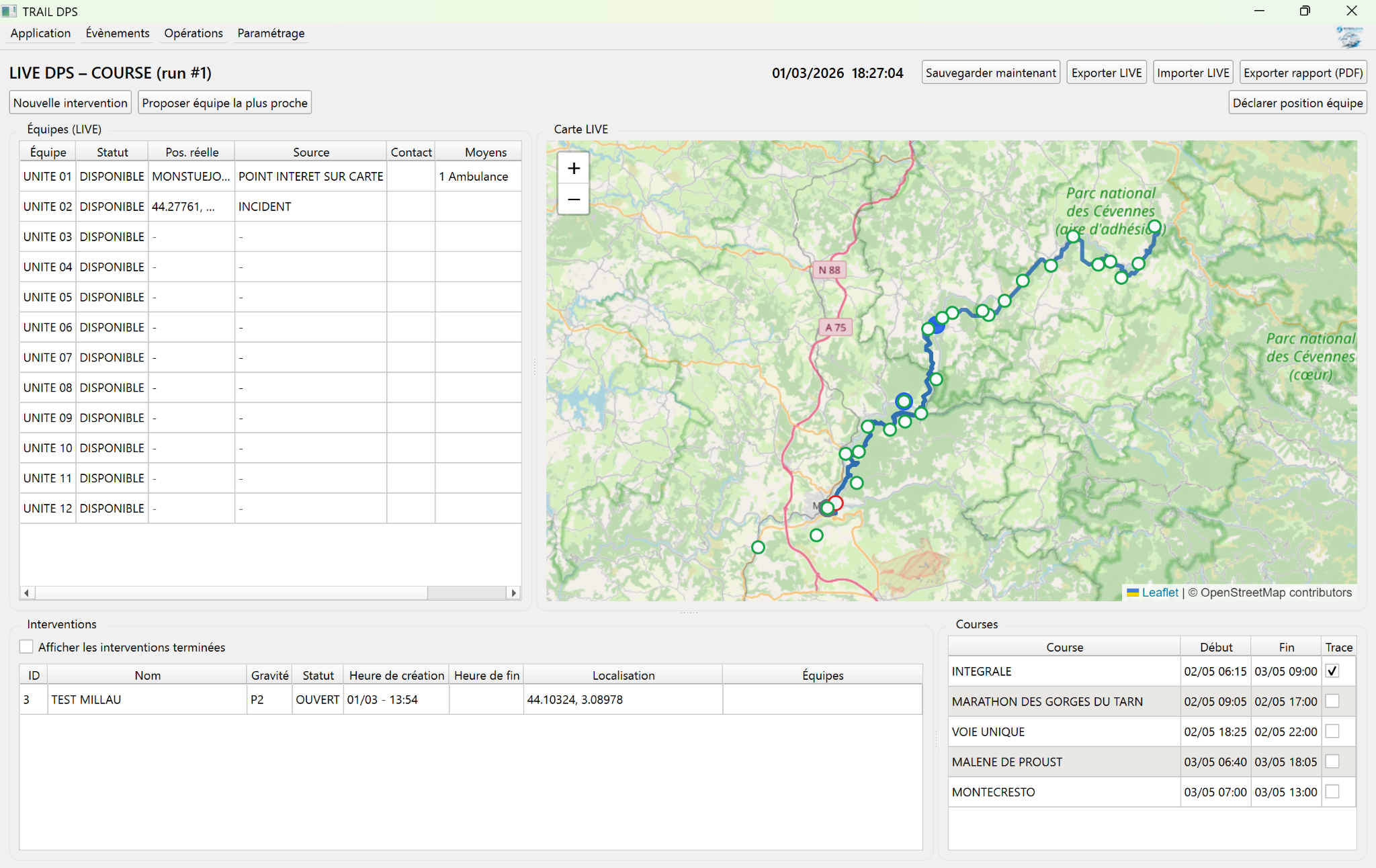Click the TRAIL DPS title bar icon
This screenshot has height=868, width=1376.
[x=9, y=11]
